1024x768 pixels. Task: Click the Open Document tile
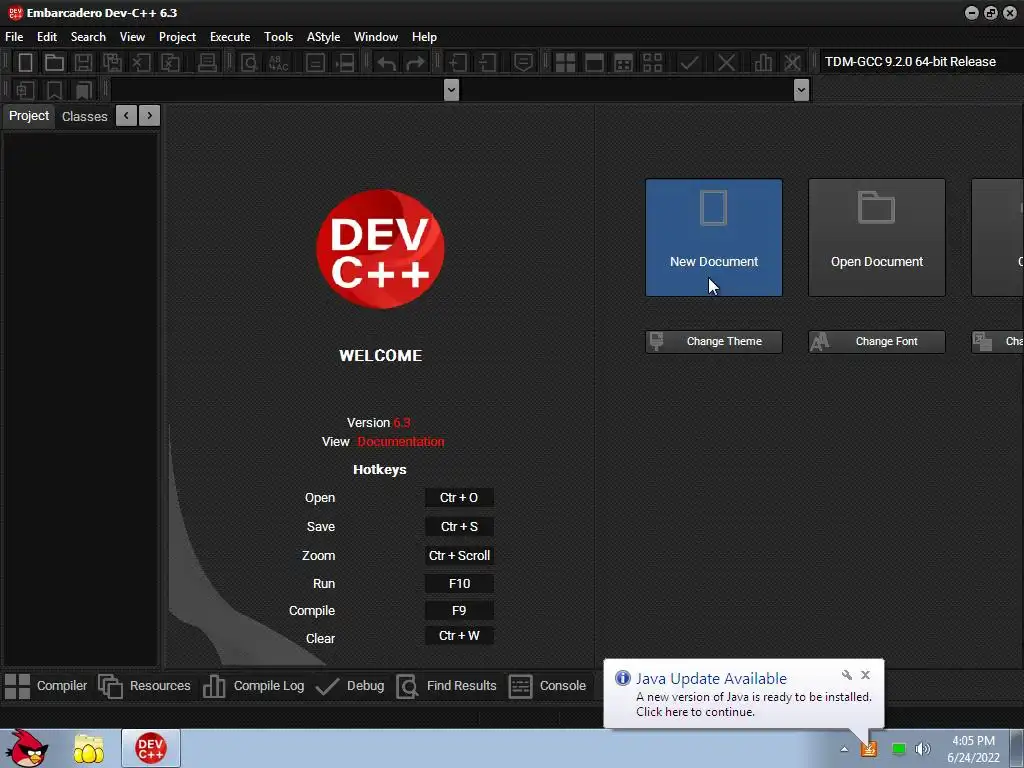pos(876,238)
